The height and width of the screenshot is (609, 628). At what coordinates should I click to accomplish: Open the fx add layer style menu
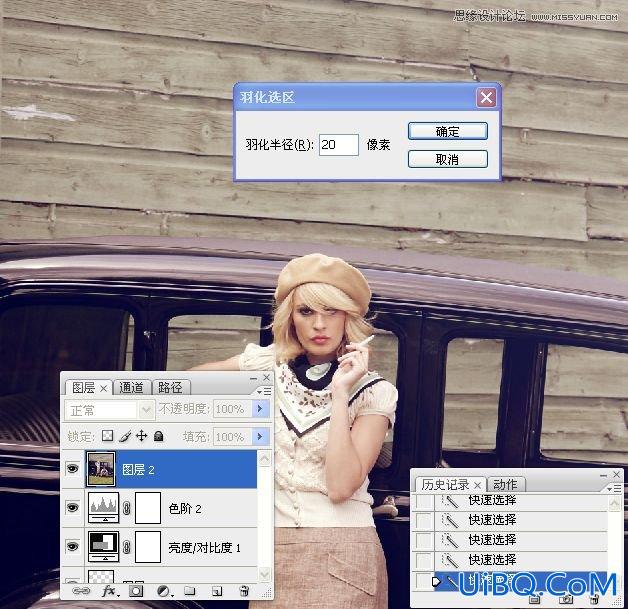[x=109, y=591]
